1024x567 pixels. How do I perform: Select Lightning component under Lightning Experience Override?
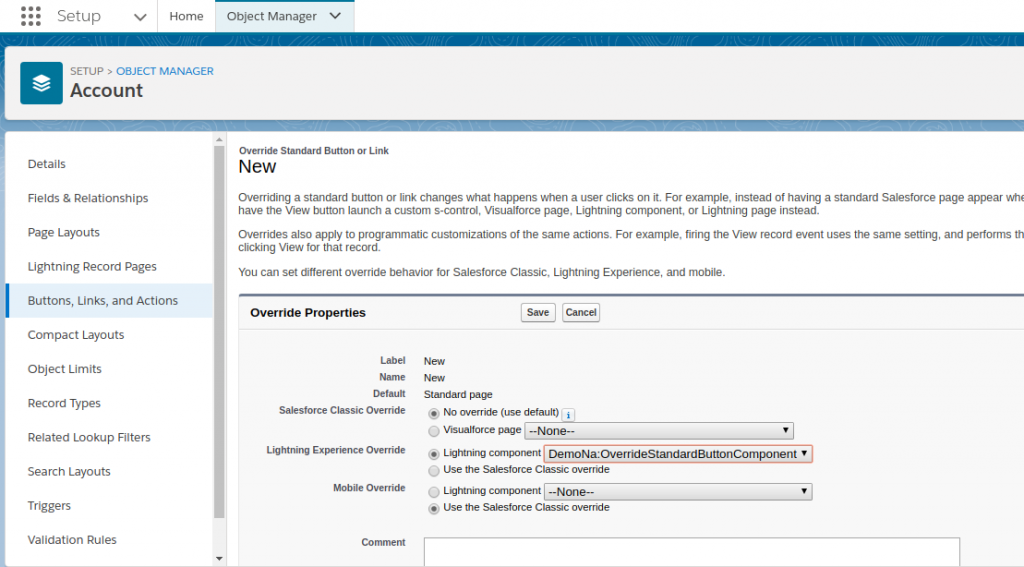434,454
